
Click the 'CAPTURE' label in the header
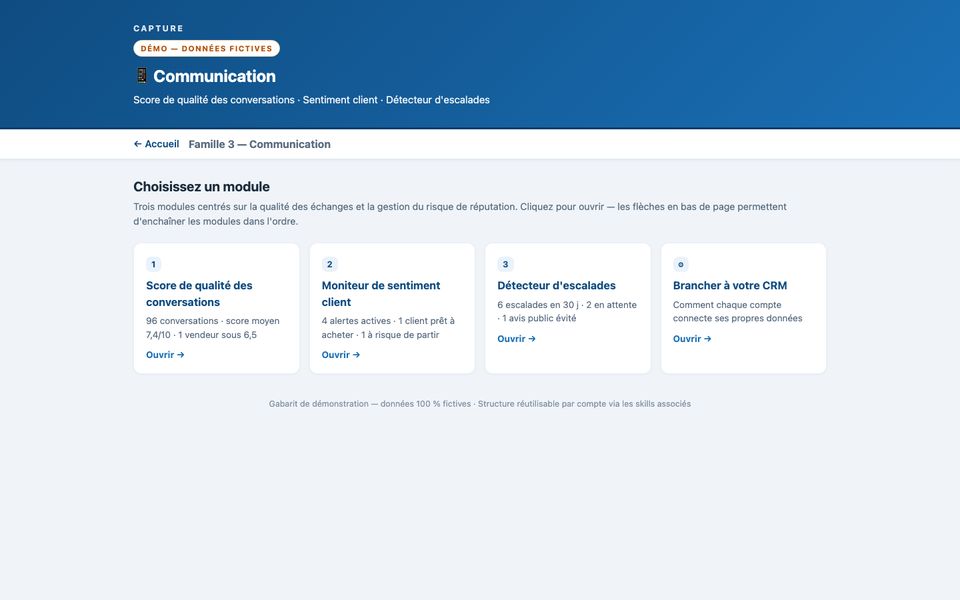(x=159, y=28)
